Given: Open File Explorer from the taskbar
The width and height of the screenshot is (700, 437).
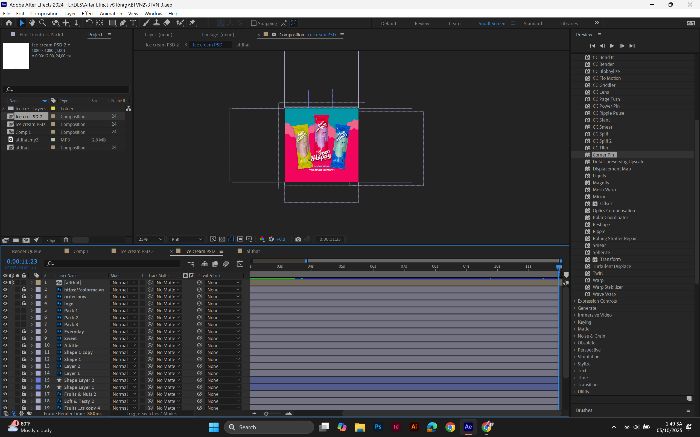Looking at the screenshot, I should click(x=360, y=427).
